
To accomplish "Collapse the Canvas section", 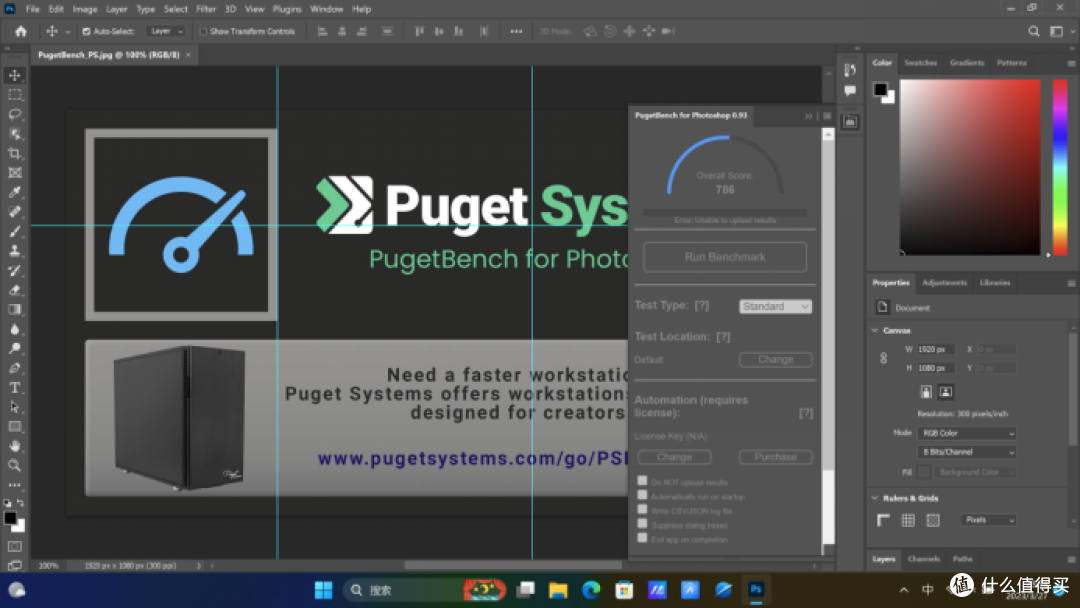I will point(875,331).
